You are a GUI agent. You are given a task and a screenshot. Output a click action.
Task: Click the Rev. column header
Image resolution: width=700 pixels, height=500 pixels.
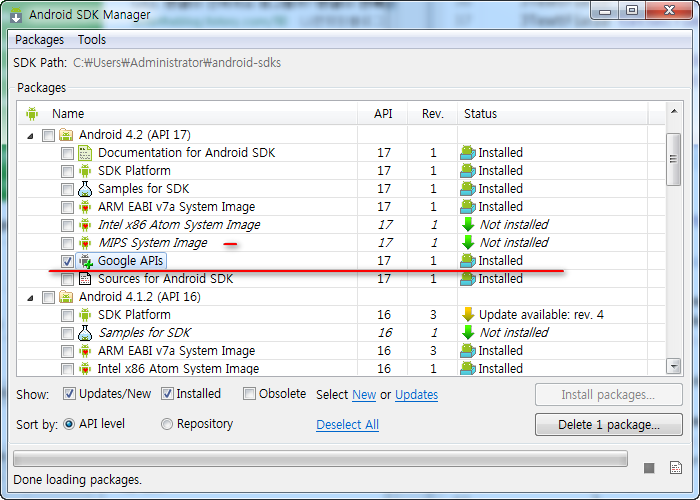point(433,114)
